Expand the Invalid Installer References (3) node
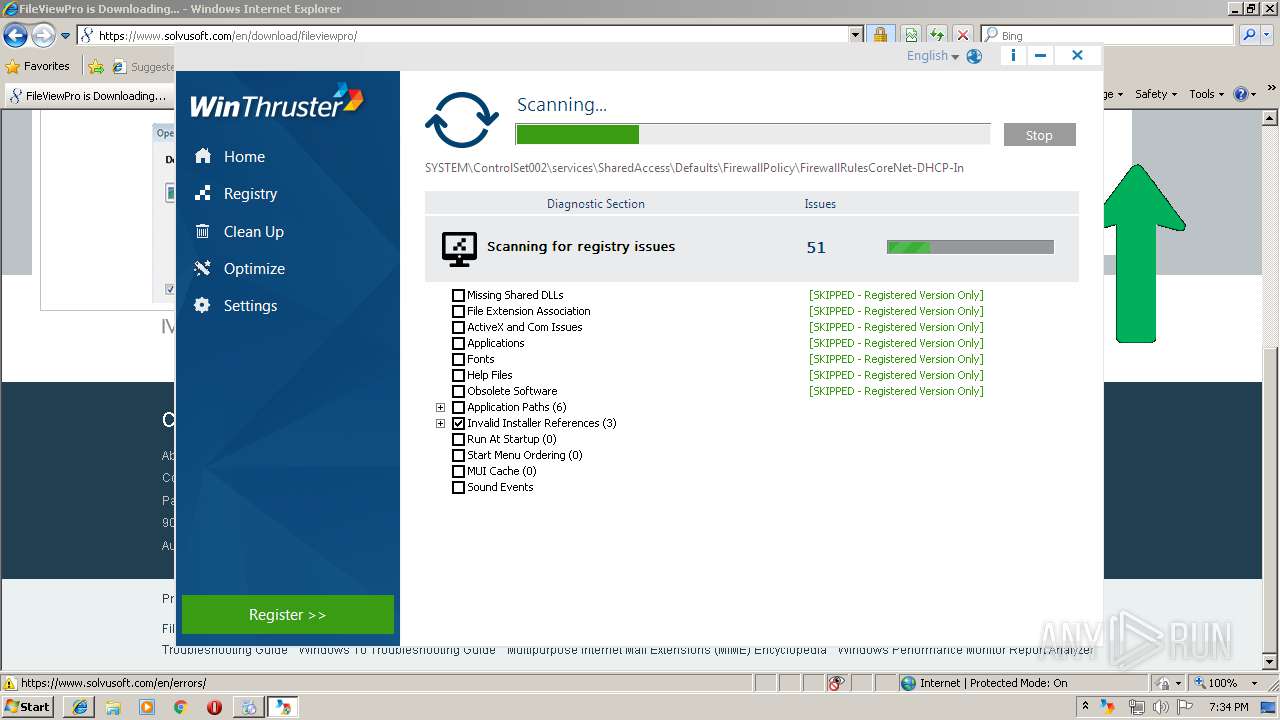Screen dimensions: 1280x720 tap(440, 424)
